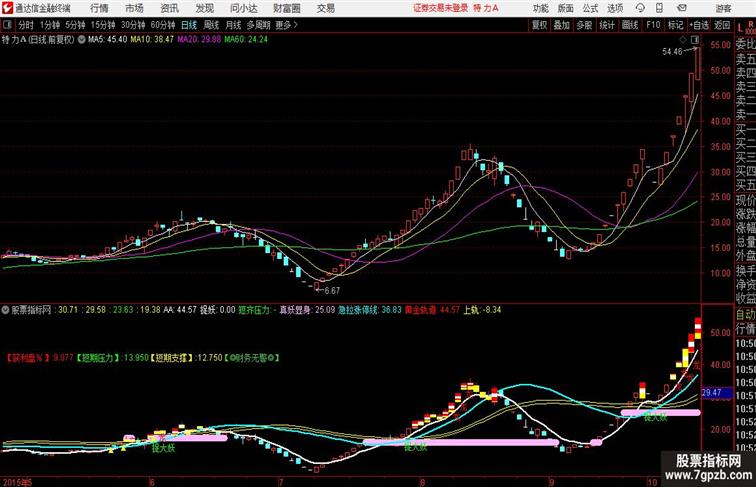Click the 6.67 low price label
Image resolution: width=756 pixels, height=487 pixels.
pos(332,291)
